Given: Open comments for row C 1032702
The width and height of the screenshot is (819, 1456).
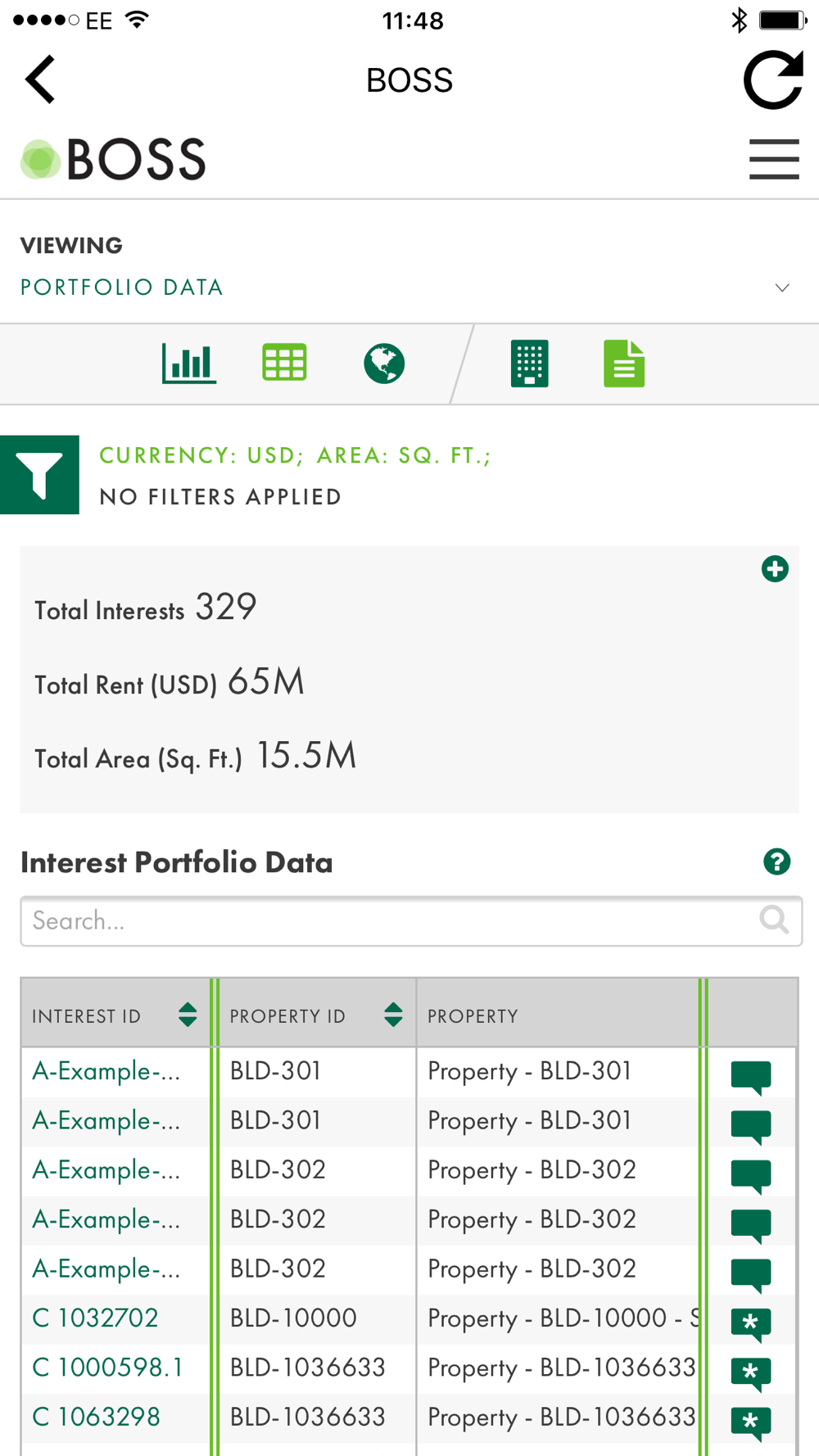Looking at the screenshot, I should (x=751, y=1325).
